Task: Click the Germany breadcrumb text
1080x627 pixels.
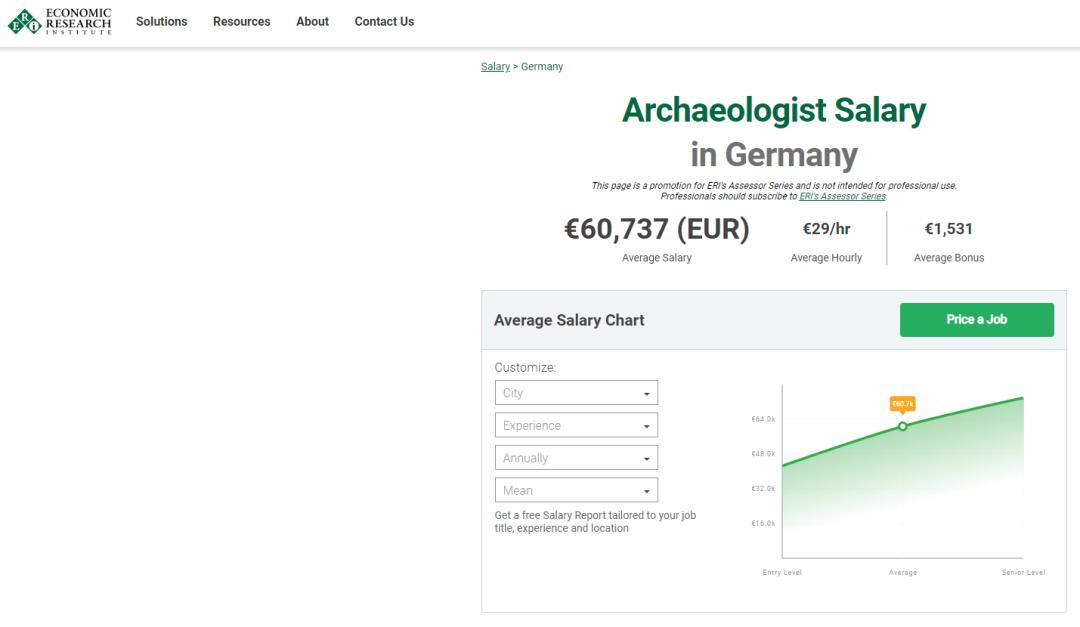Action: [x=542, y=67]
